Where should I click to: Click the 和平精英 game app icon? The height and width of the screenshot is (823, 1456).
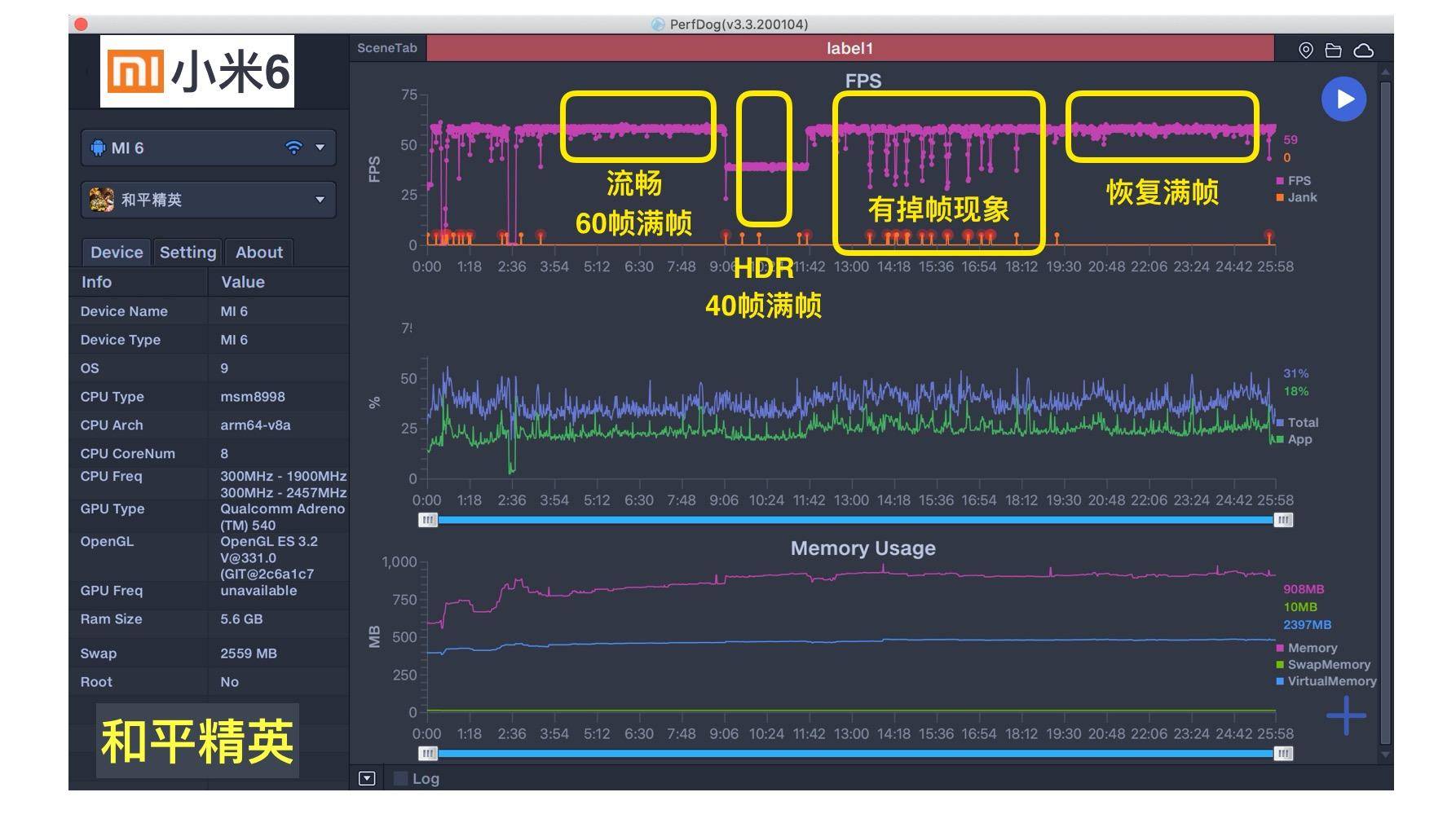click(101, 200)
